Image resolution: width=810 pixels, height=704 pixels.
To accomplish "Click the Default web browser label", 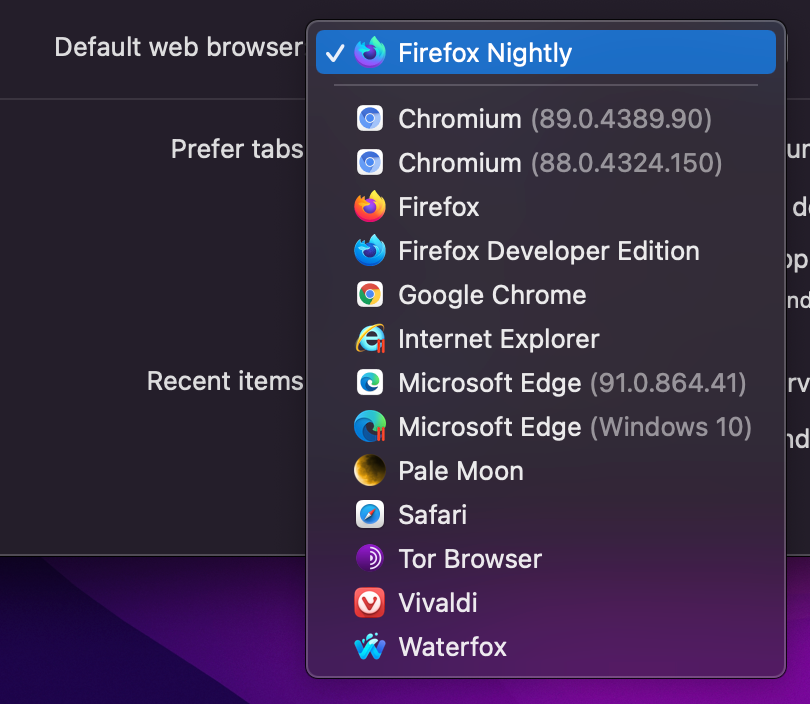I will [179, 47].
